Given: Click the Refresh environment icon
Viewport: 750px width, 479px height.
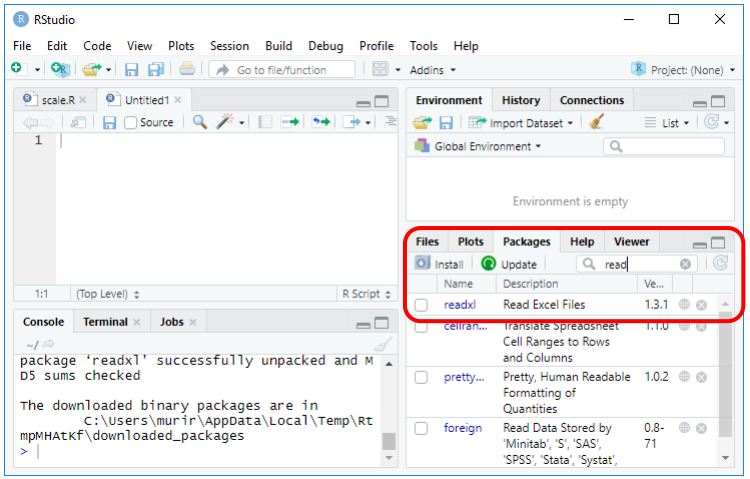Looking at the screenshot, I should point(711,122).
